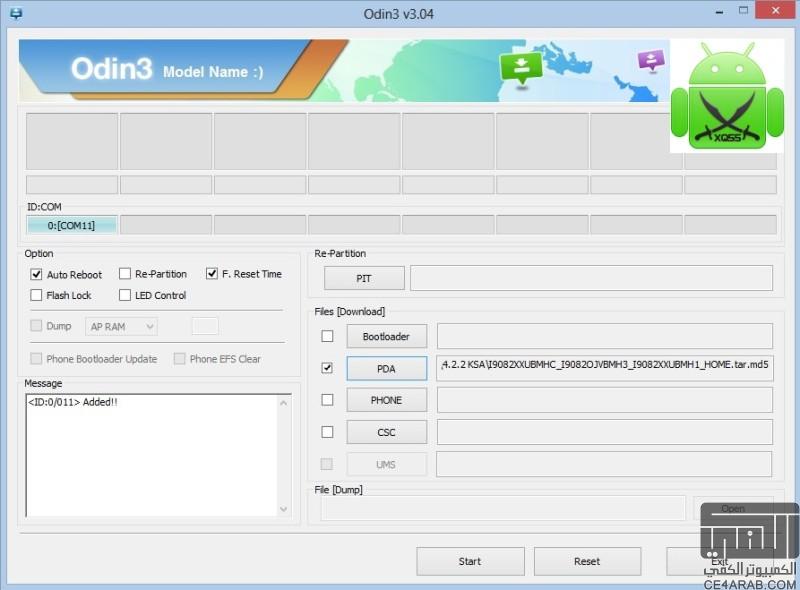The width and height of the screenshot is (800, 590).
Task: Click the Reset button
Action: (587, 561)
